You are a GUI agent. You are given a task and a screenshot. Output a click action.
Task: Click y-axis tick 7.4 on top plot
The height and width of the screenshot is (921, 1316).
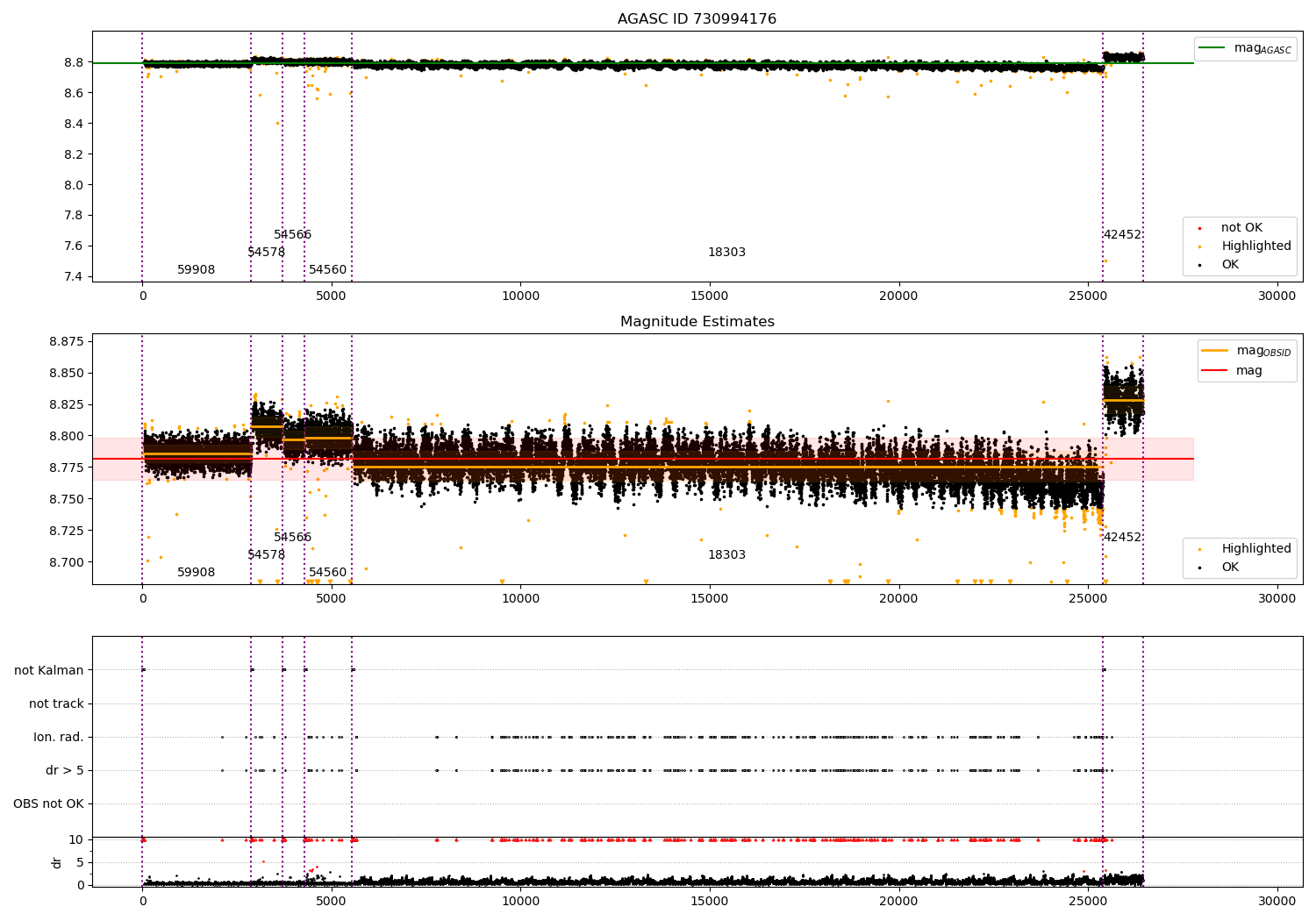click(74, 276)
